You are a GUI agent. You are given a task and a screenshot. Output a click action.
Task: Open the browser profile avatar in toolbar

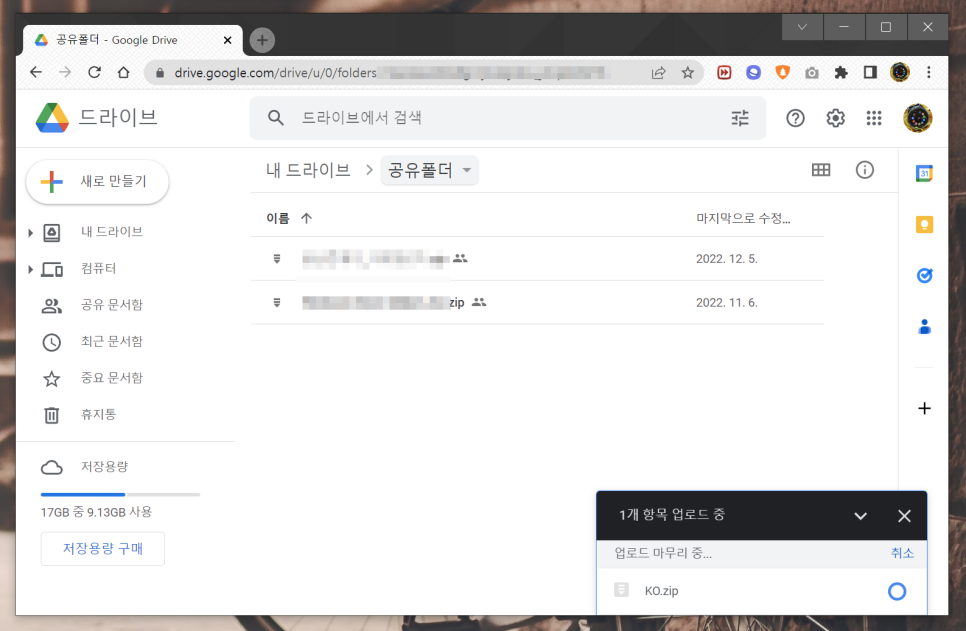pyautogui.click(x=899, y=73)
